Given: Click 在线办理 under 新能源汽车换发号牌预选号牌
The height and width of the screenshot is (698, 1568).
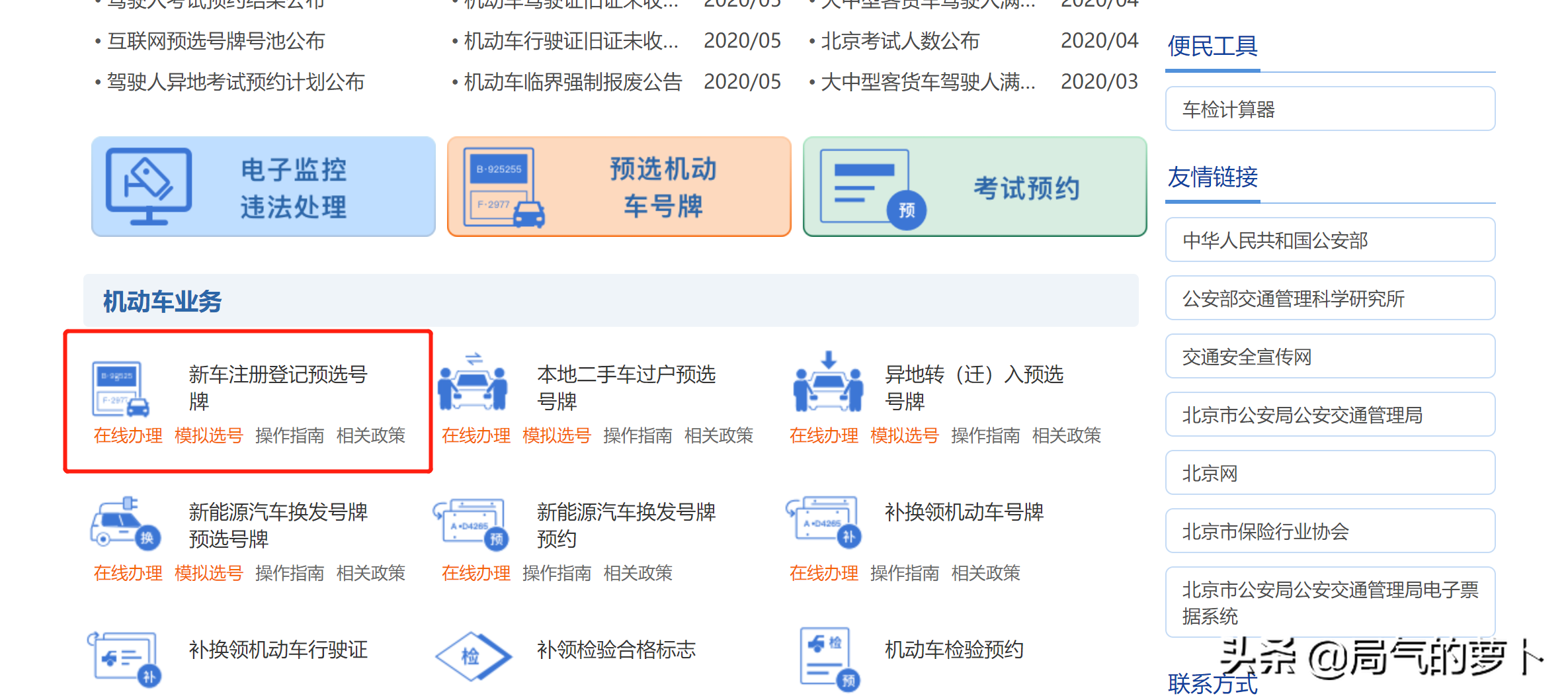Looking at the screenshot, I should point(128,574).
